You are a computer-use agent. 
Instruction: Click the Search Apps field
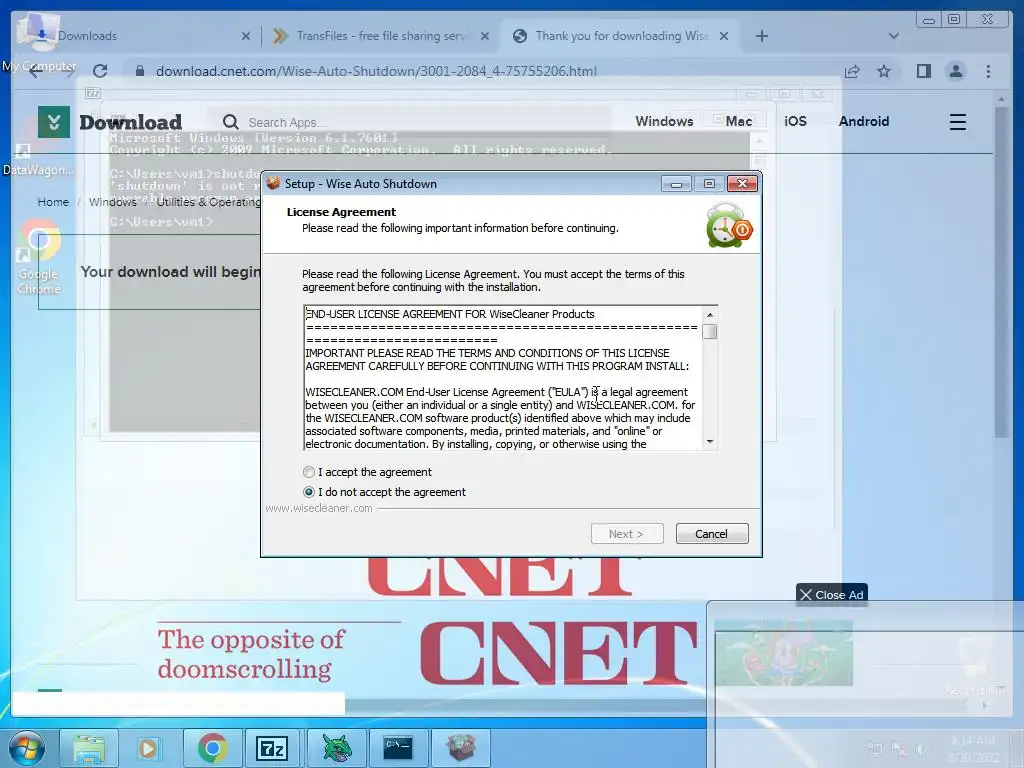(418, 122)
